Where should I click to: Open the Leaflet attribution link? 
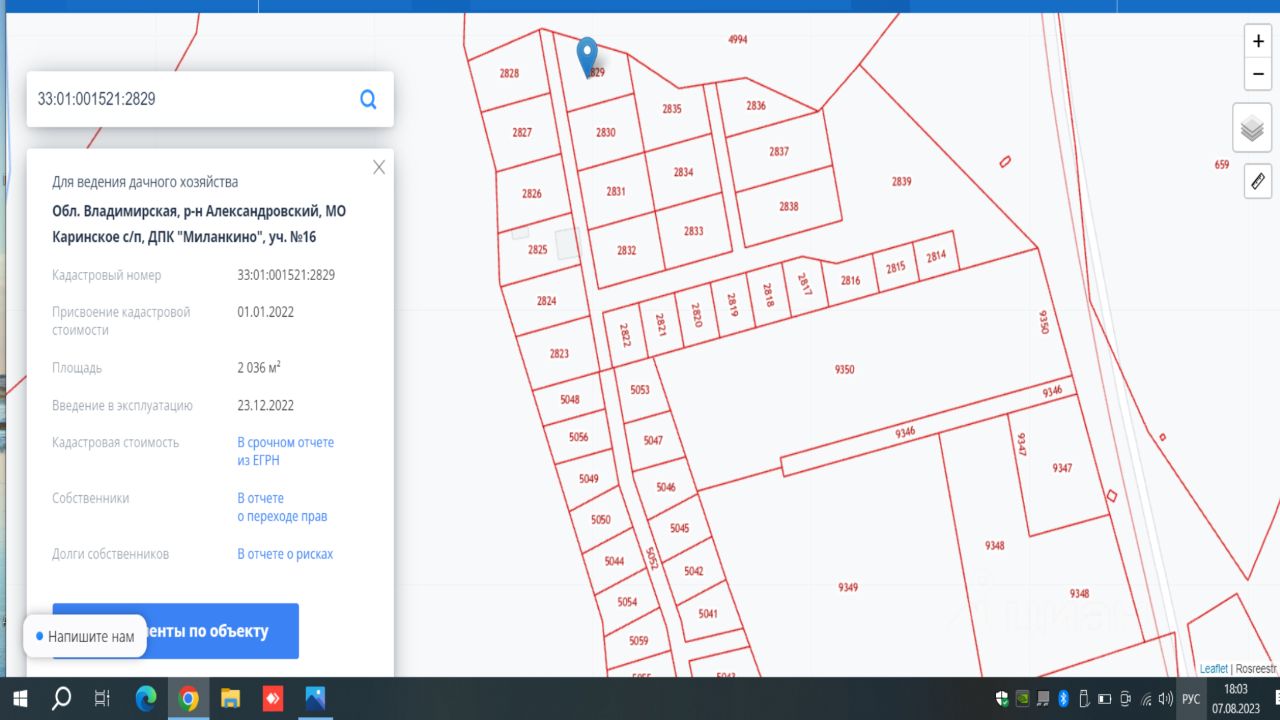pos(1214,668)
